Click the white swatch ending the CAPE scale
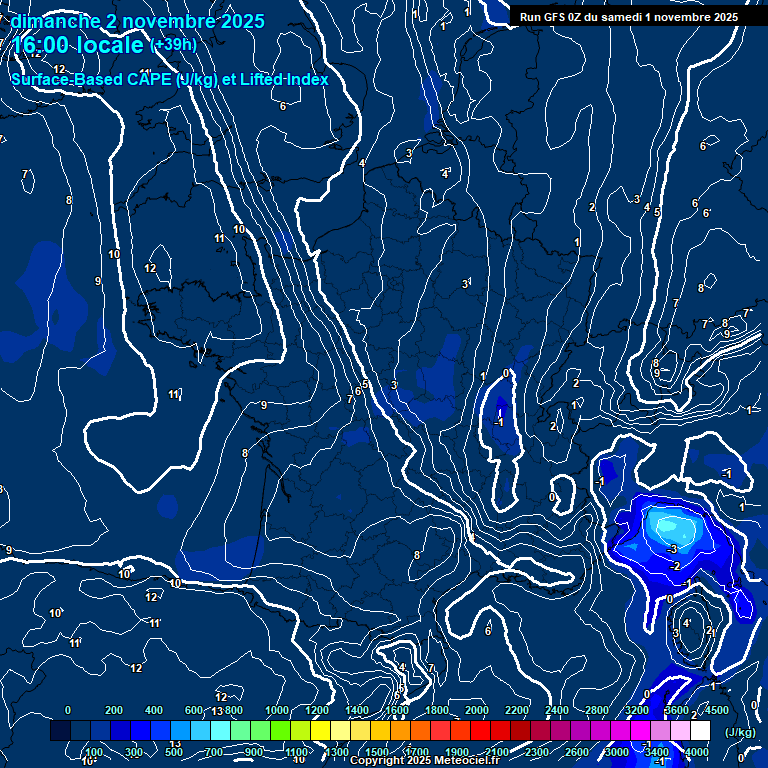Image resolution: width=768 pixels, height=768 pixels. point(700,730)
